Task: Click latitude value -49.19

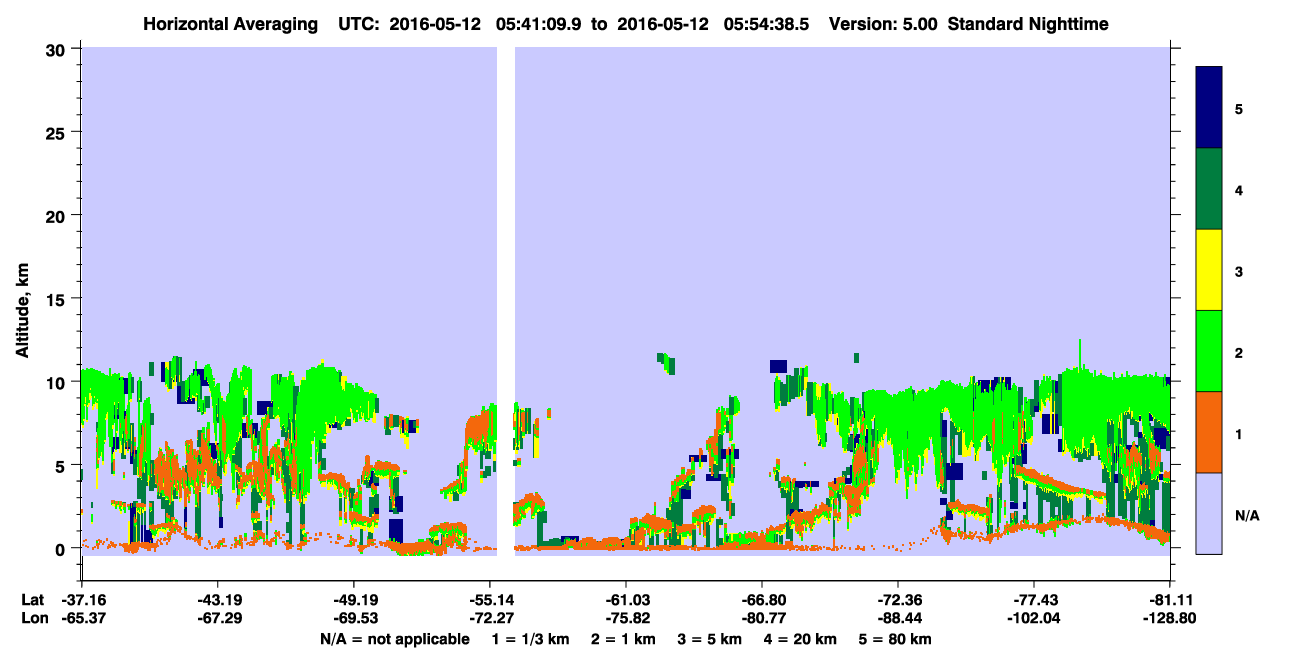Action: 353,600
